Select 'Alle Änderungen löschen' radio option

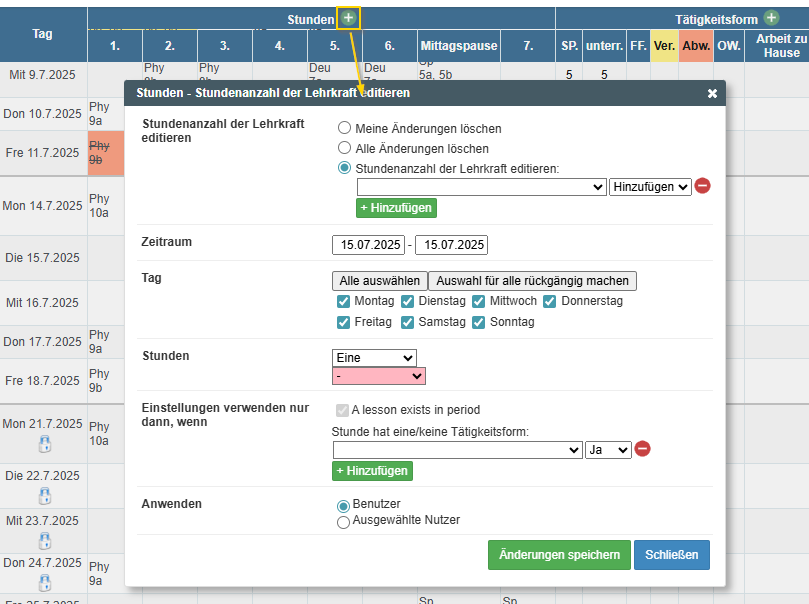344,148
